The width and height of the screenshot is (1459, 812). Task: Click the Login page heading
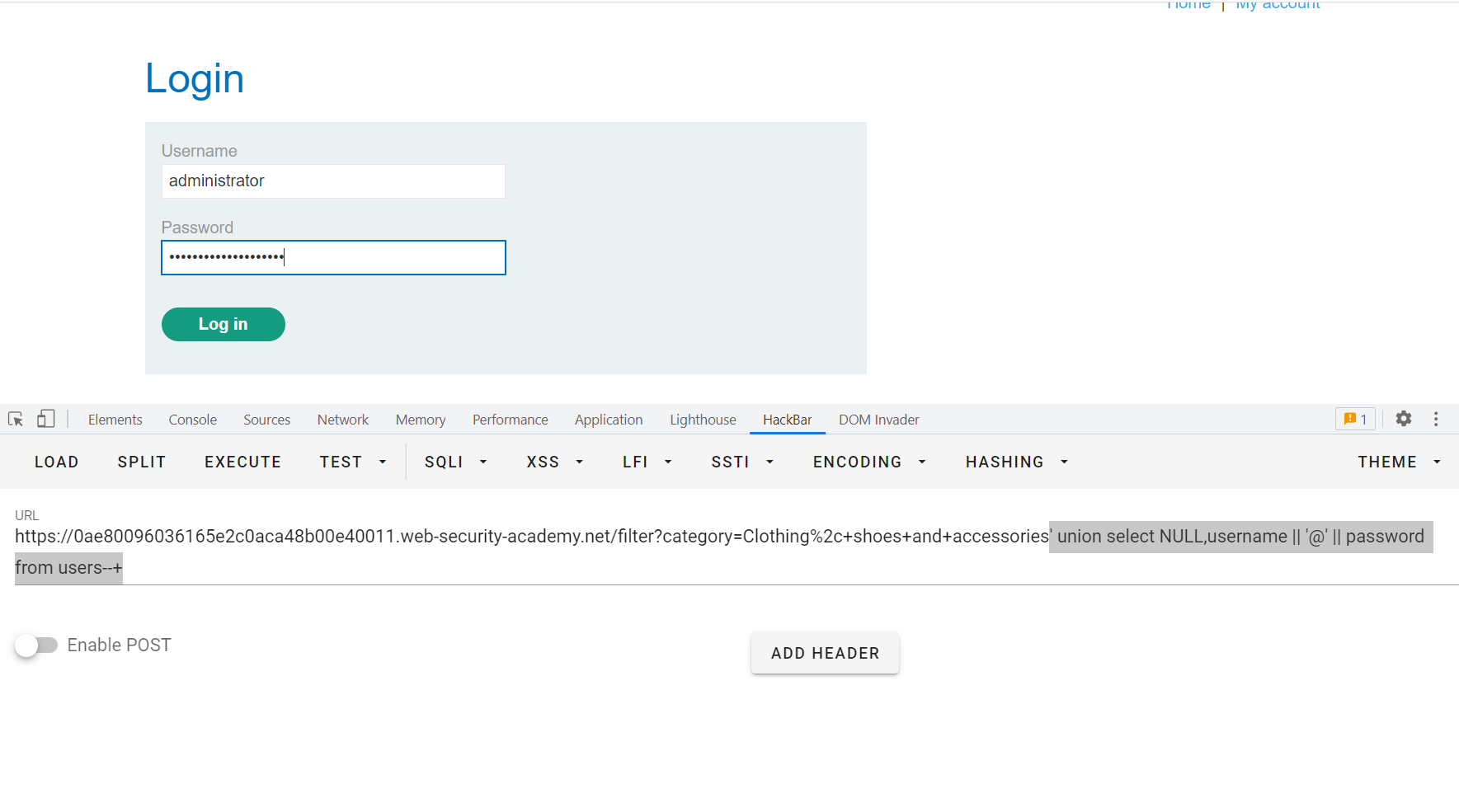click(x=195, y=79)
